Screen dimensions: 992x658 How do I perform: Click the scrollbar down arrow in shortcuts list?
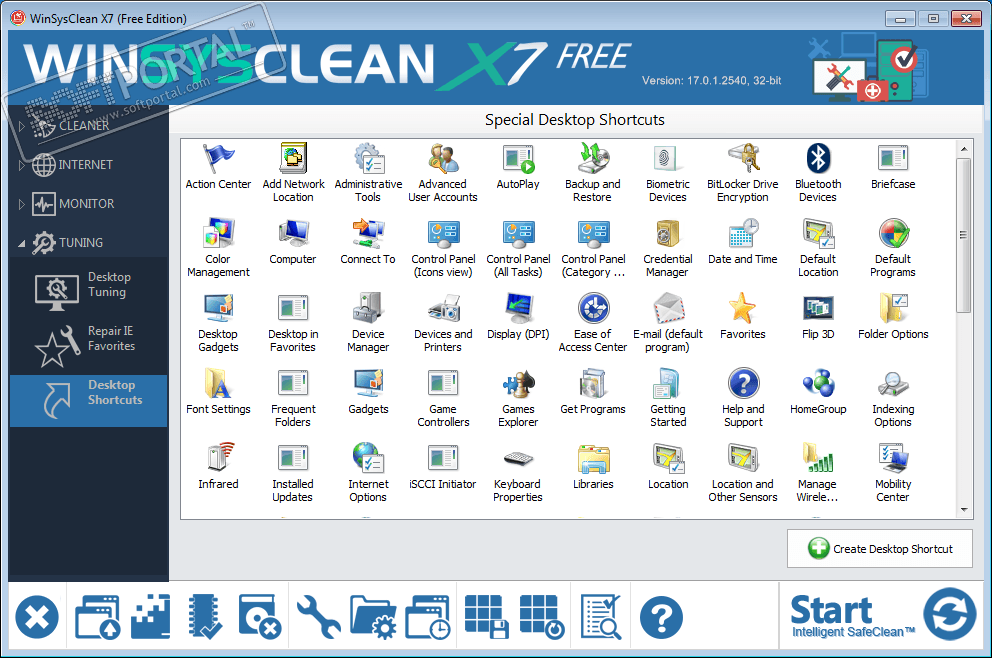pyautogui.click(x=964, y=510)
